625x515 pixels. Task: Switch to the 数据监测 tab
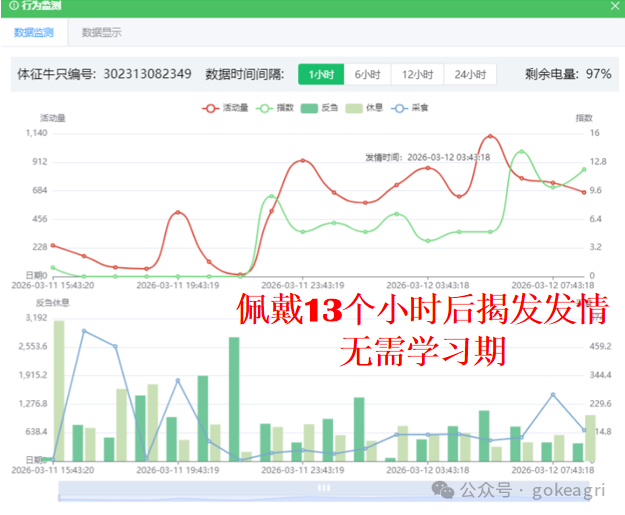coord(34,32)
